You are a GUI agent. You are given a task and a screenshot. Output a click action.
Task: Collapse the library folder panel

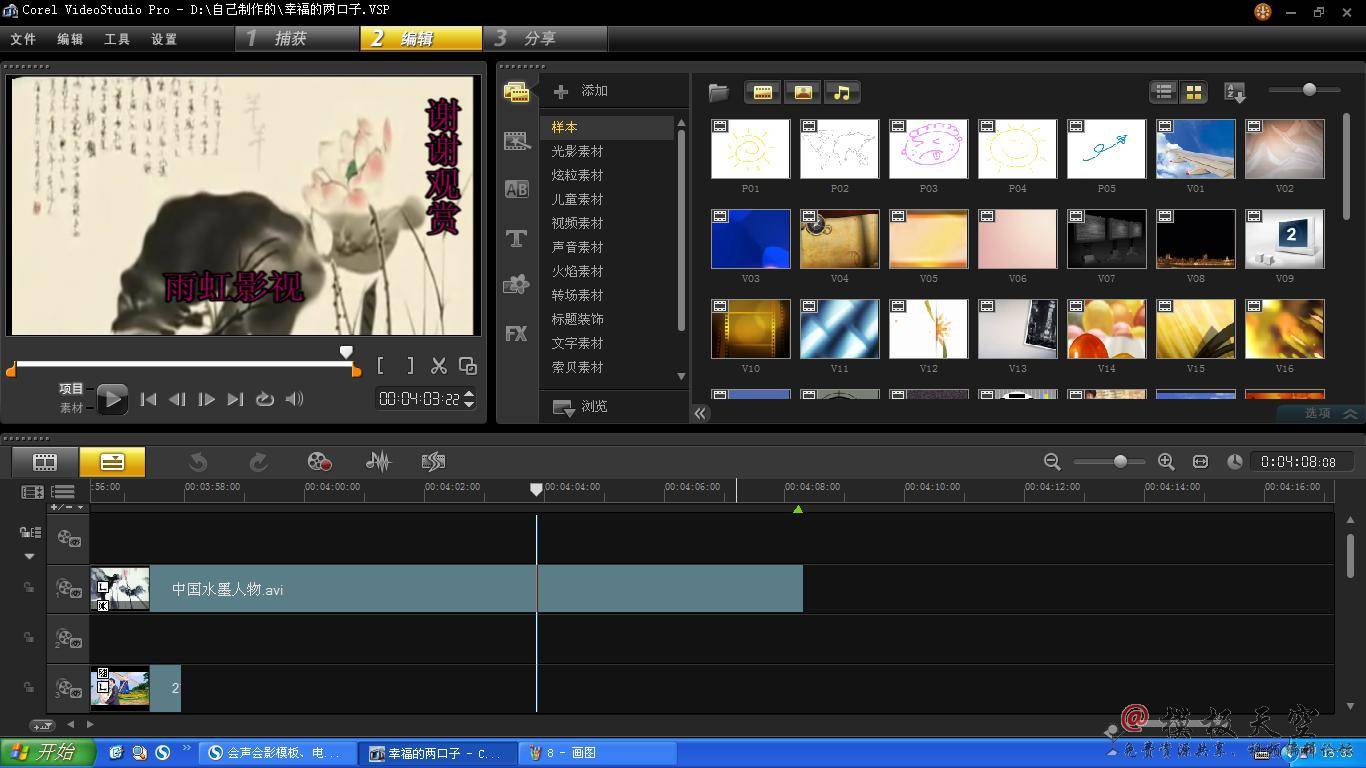[700, 413]
